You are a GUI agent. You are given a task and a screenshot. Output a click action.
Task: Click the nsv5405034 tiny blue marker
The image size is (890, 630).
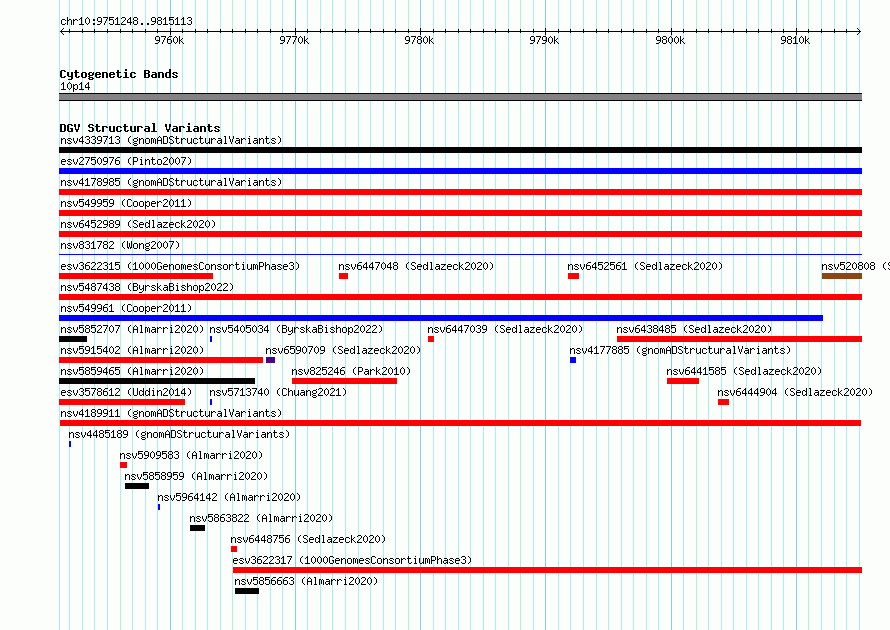[211, 339]
